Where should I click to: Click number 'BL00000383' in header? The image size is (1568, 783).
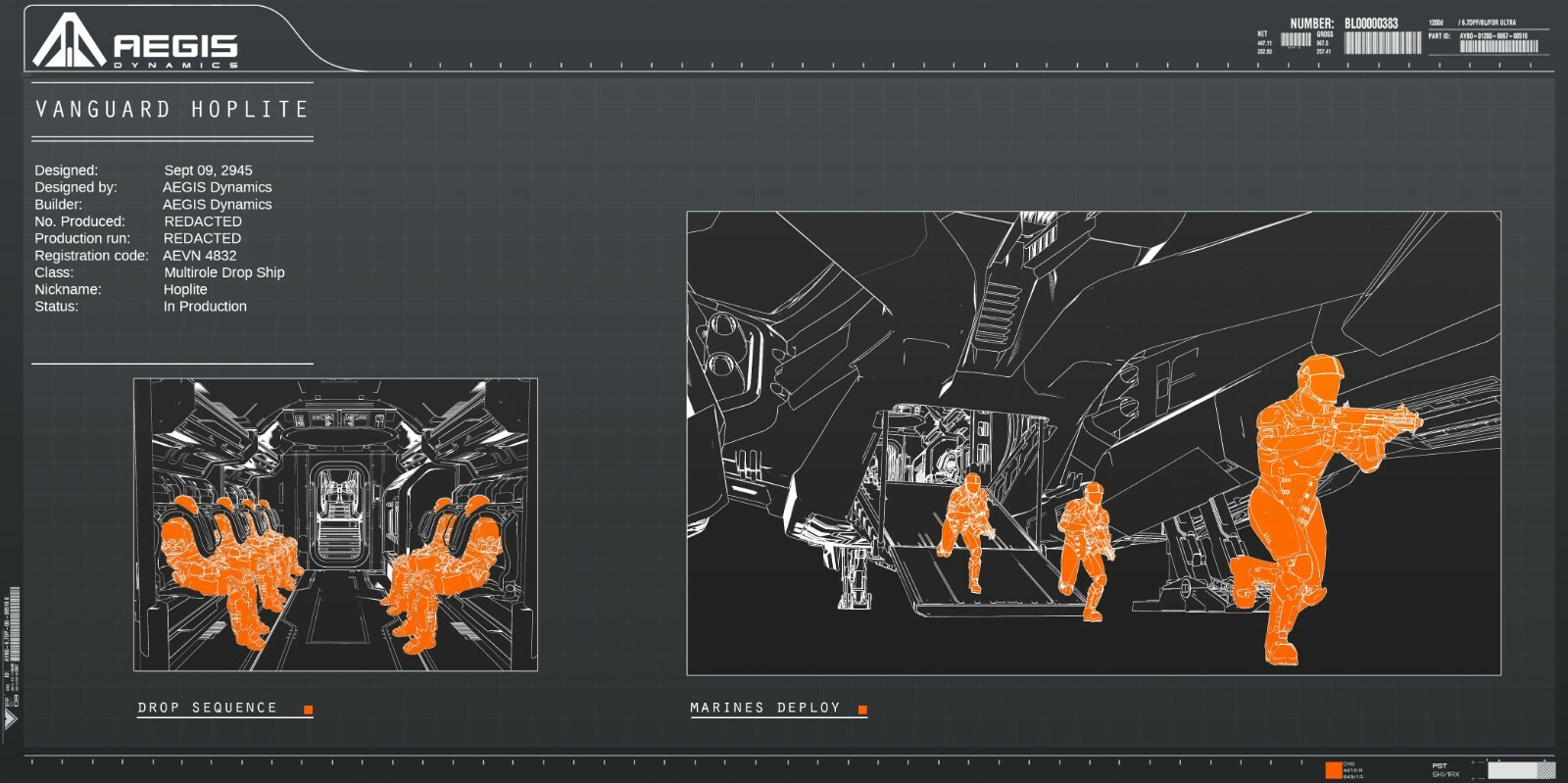1371,24
